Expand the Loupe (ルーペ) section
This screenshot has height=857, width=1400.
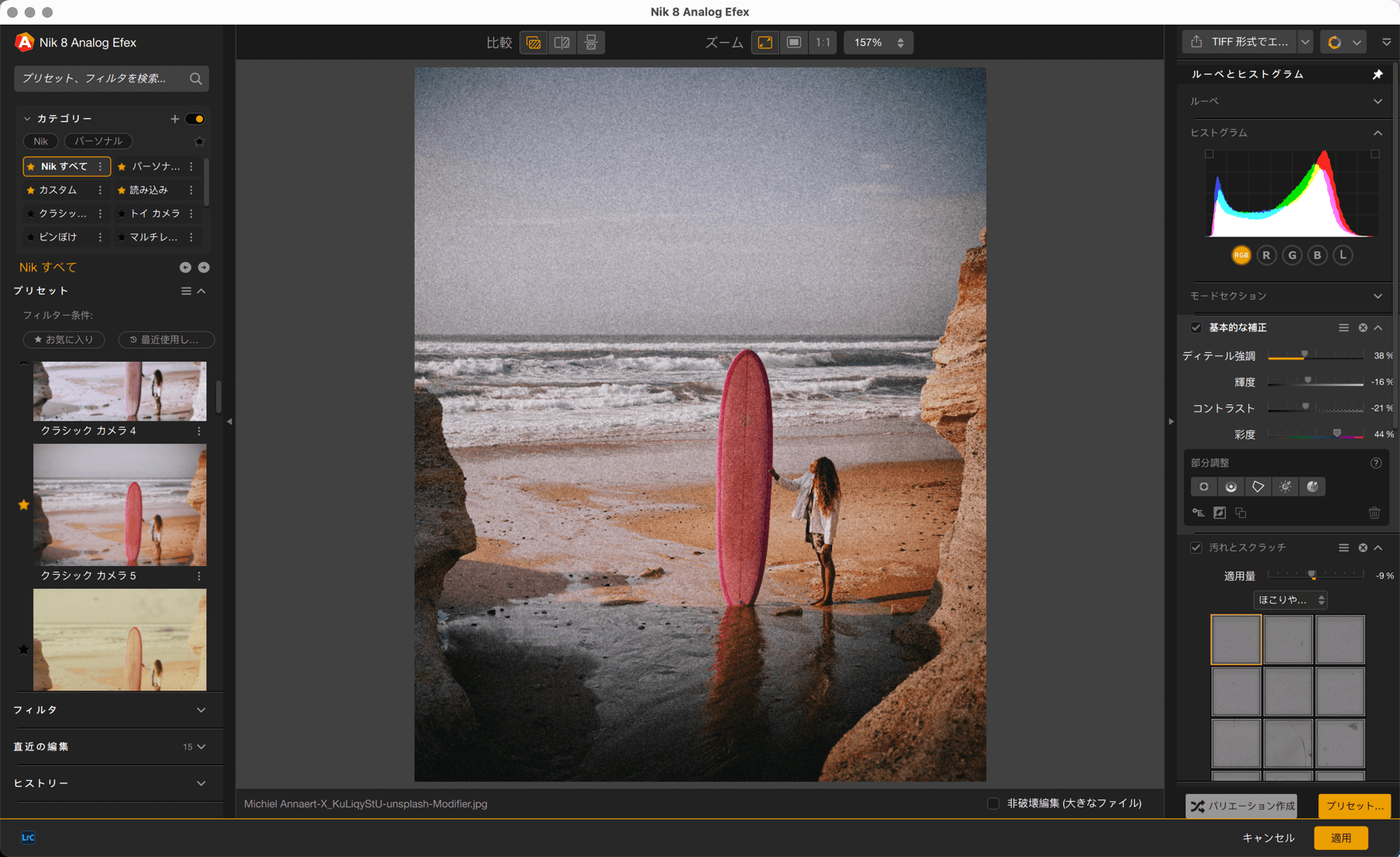point(1377,102)
